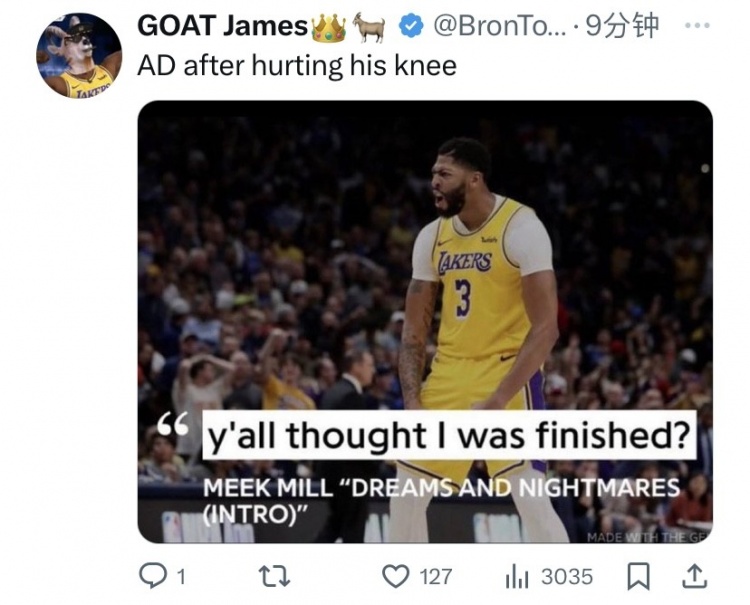Open the view analytics bar-chart icon
Screen dimensions: 750x605
[517, 576]
